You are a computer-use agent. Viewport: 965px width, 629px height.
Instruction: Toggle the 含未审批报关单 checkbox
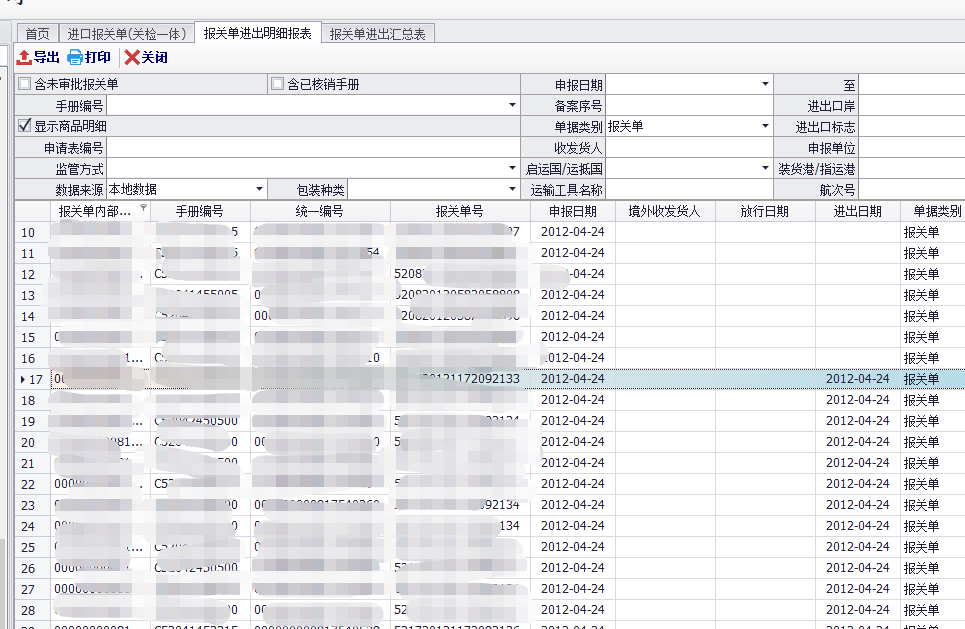(x=25, y=85)
